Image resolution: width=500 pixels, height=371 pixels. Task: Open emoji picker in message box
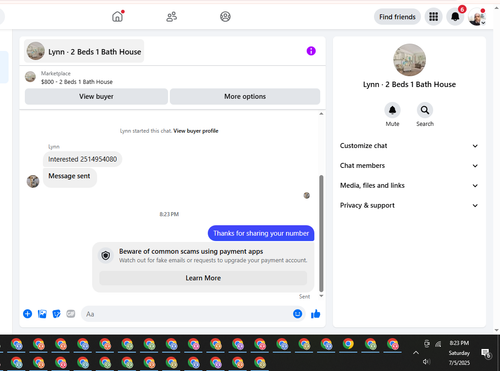(297, 314)
